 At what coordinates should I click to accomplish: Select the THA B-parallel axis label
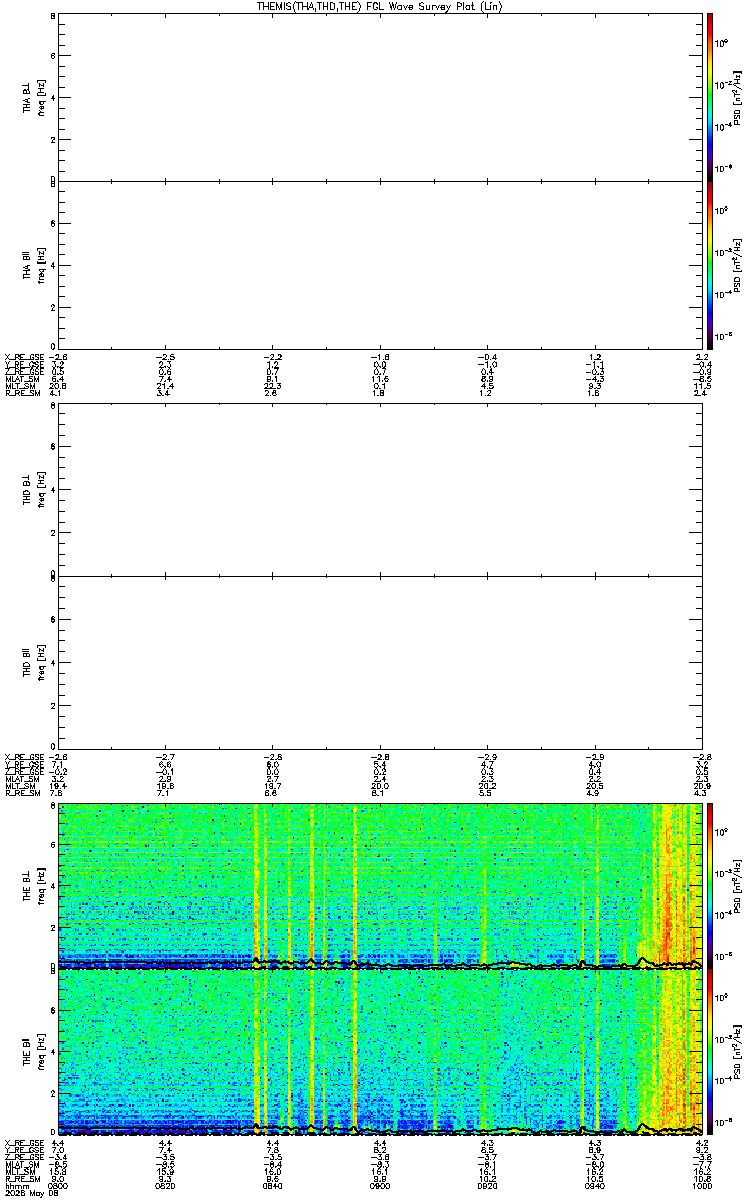click(28, 265)
